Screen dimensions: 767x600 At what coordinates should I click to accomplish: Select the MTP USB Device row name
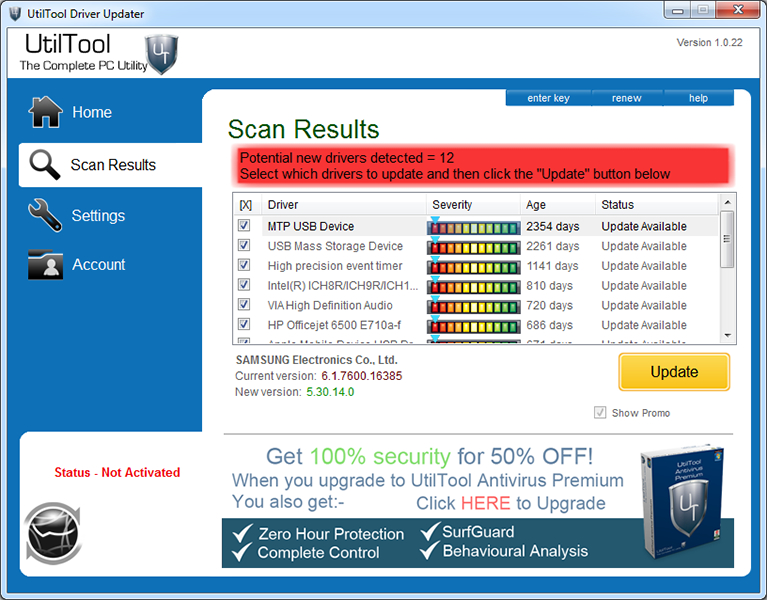311,226
